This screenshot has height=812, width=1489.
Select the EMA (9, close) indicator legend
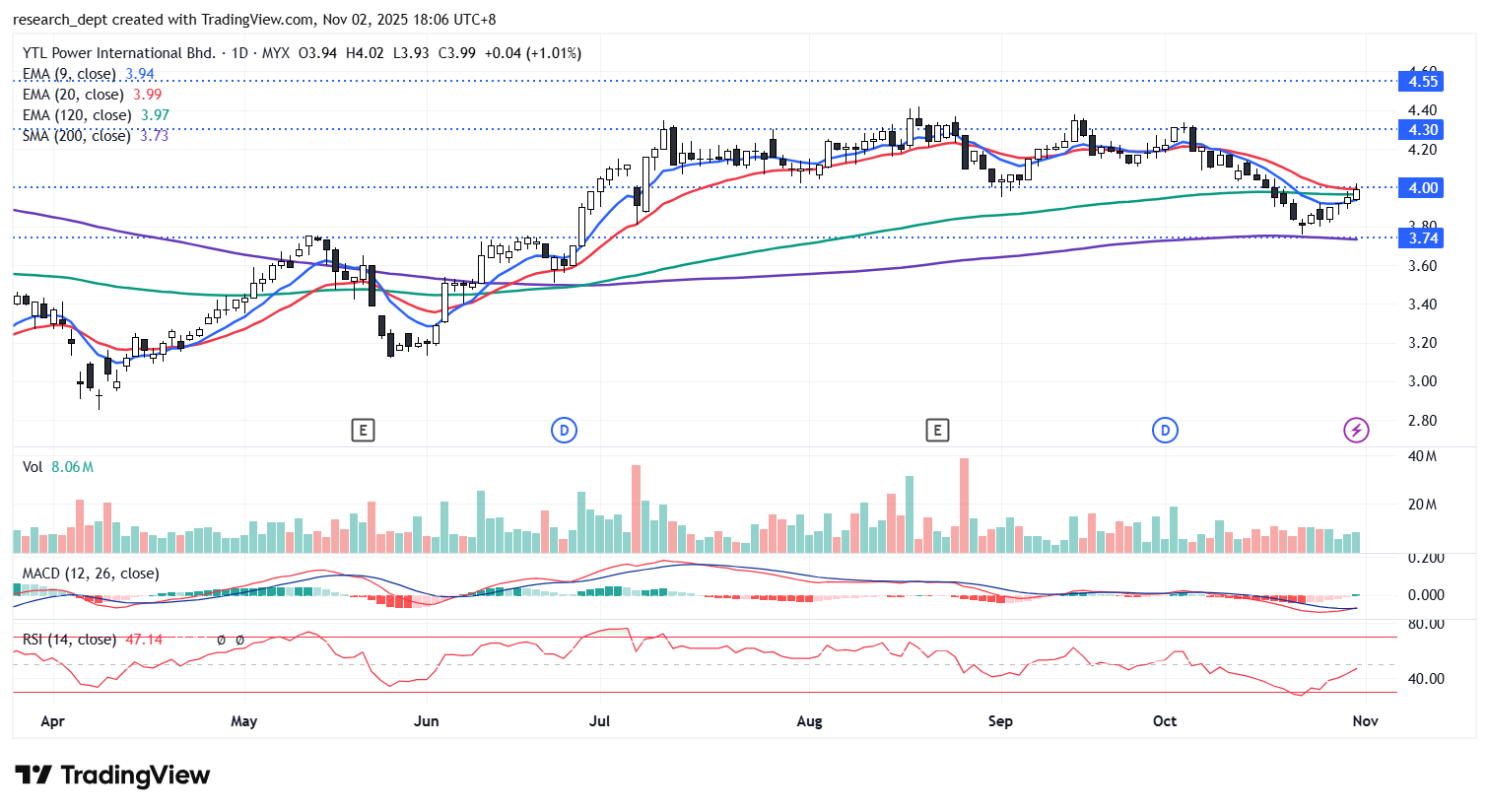(x=69, y=74)
